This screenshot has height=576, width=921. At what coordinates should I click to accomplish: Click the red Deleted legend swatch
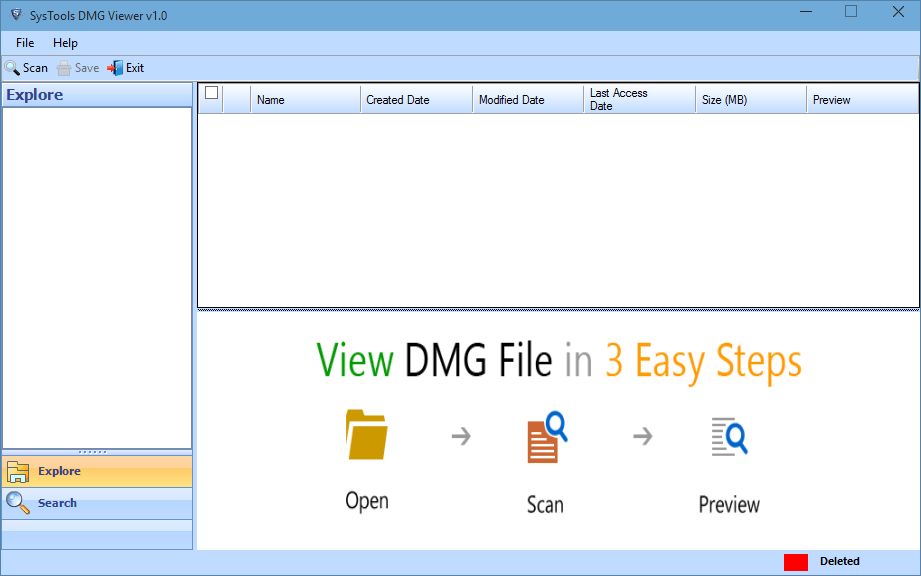point(795,561)
